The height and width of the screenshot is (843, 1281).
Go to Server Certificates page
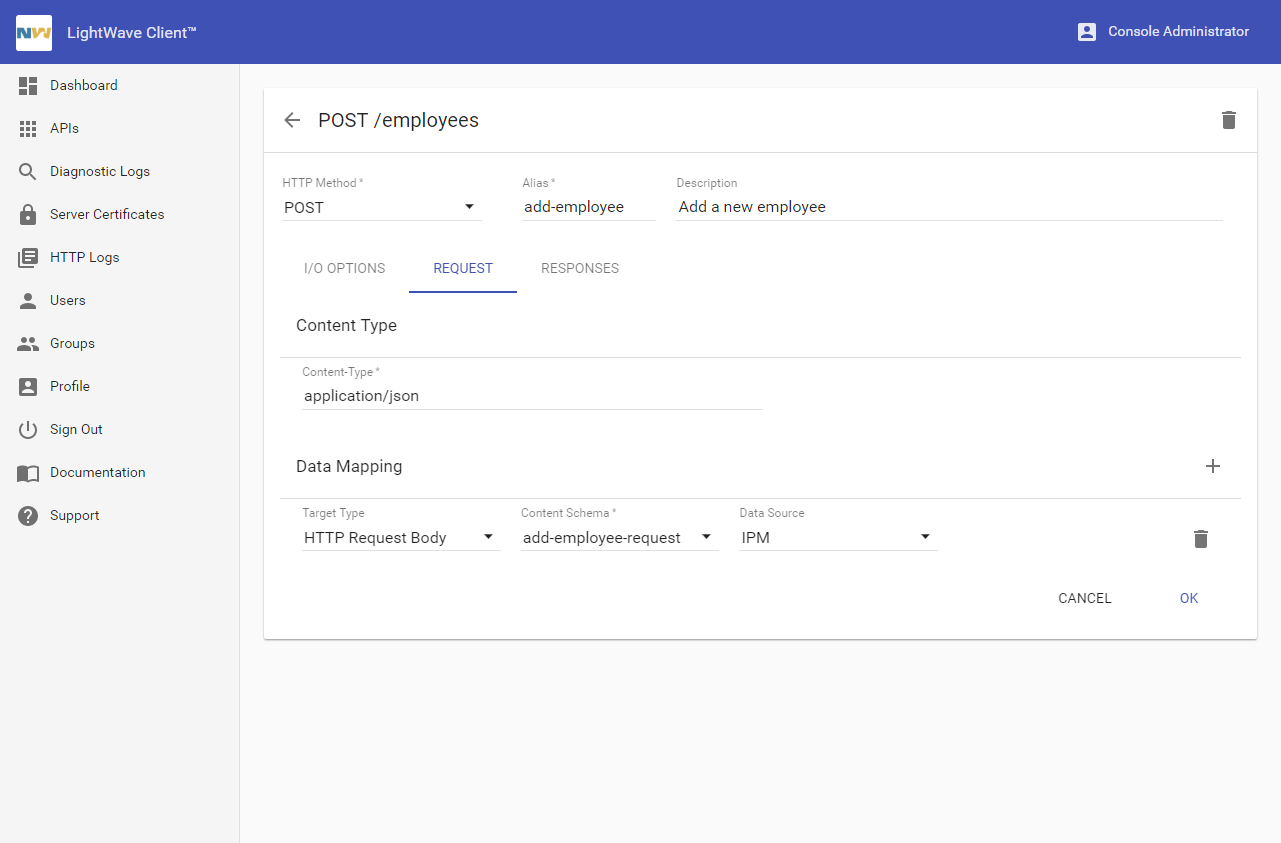(106, 215)
